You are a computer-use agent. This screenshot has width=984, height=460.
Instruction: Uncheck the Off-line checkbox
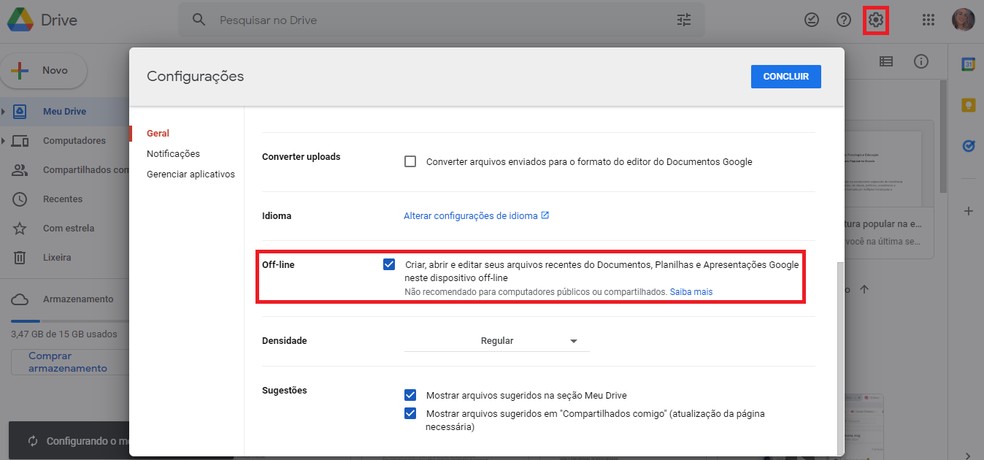point(389,264)
